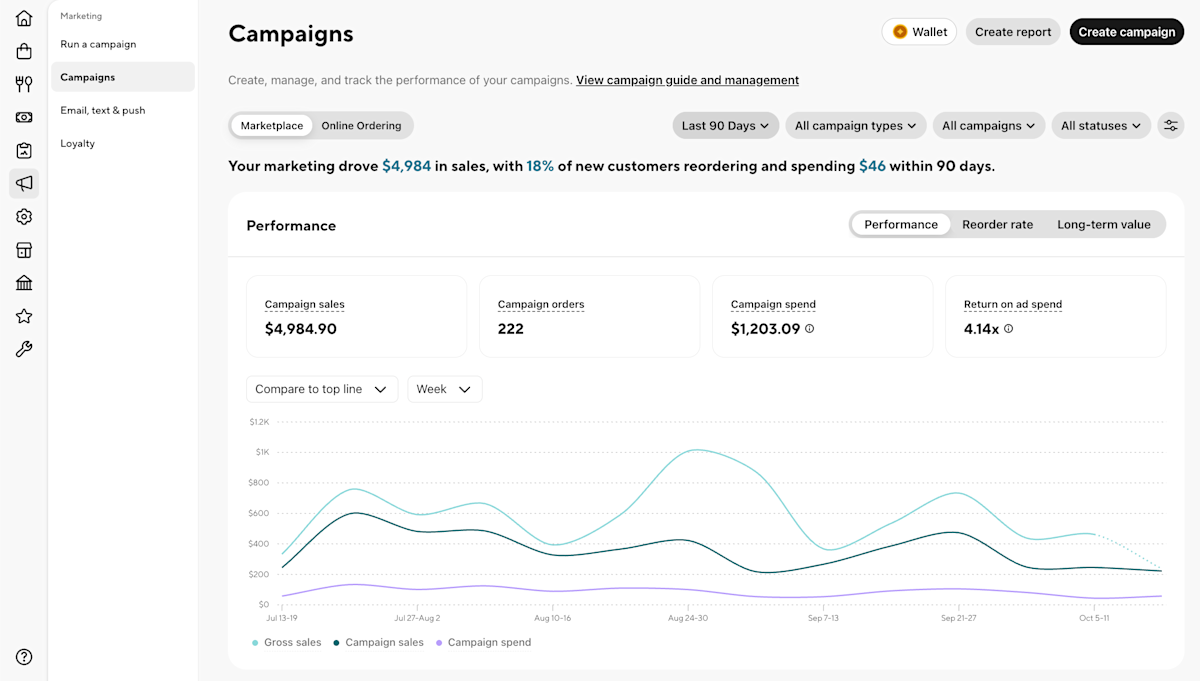1200x681 pixels.
Task: Click info icon next to Return on ad spend
Action: [1008, 328]
